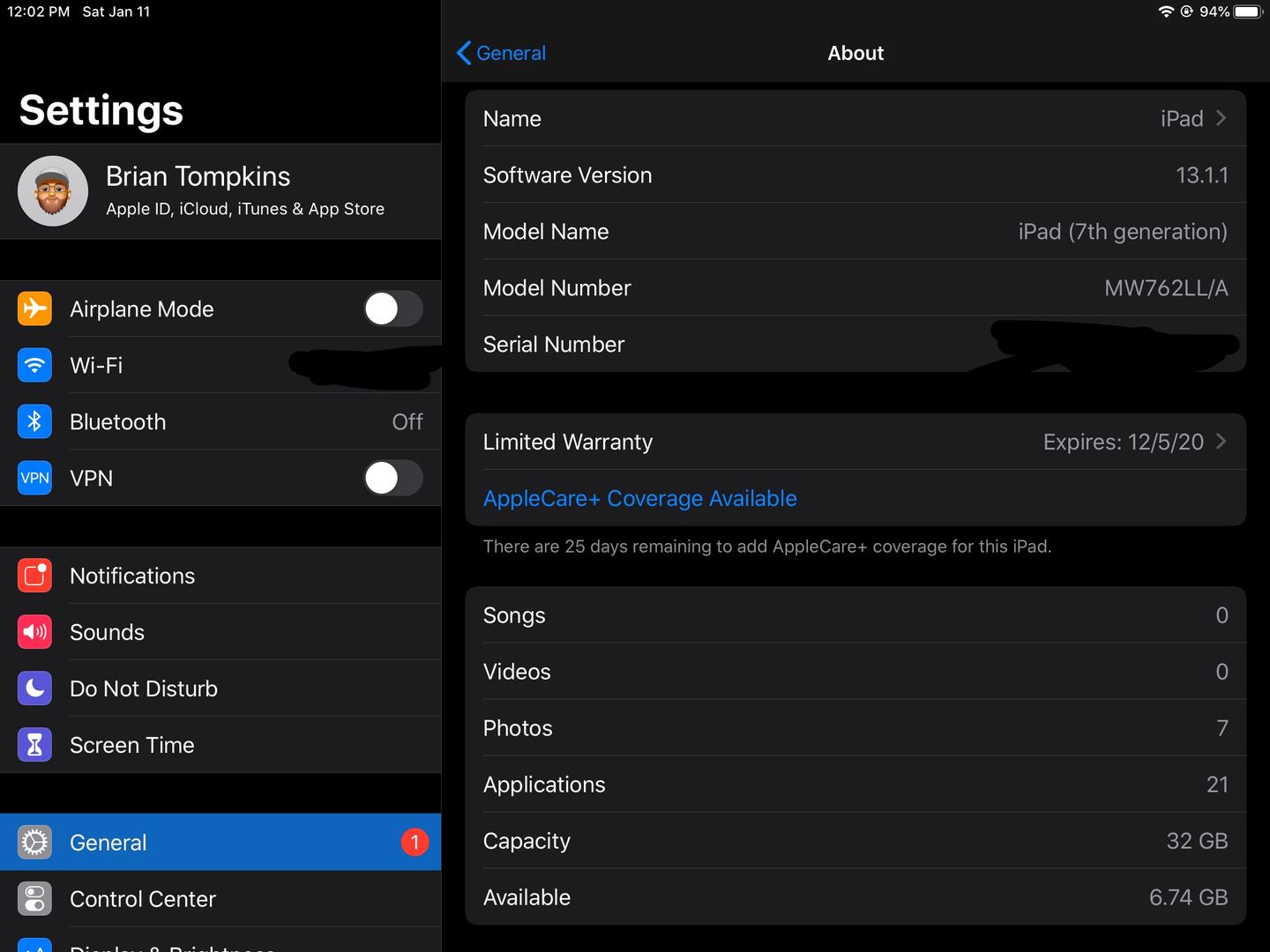Image resolution: width=1270 pixels, height=952 pixels.
Task: Tap Bluetooth Off status text
Action: (407, 421)
